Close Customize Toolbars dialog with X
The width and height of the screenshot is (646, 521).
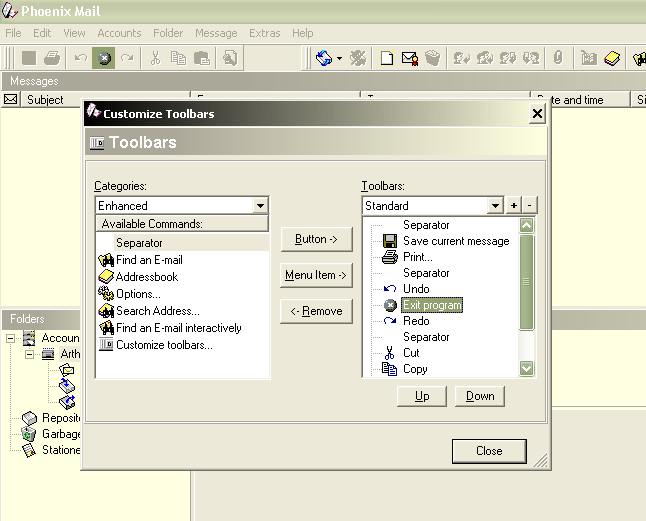tap(537, 113)
